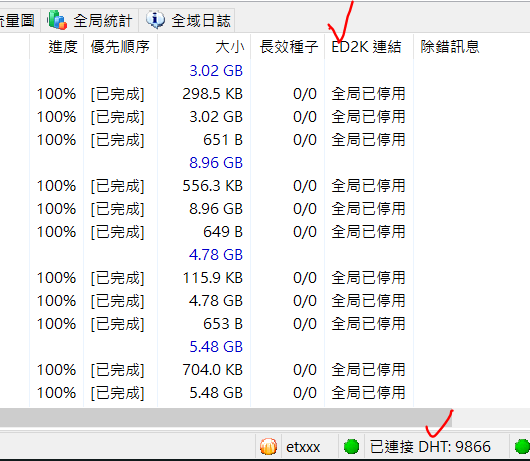
Task: Click the orange etxxx status icon
Action: pos(269,446)
